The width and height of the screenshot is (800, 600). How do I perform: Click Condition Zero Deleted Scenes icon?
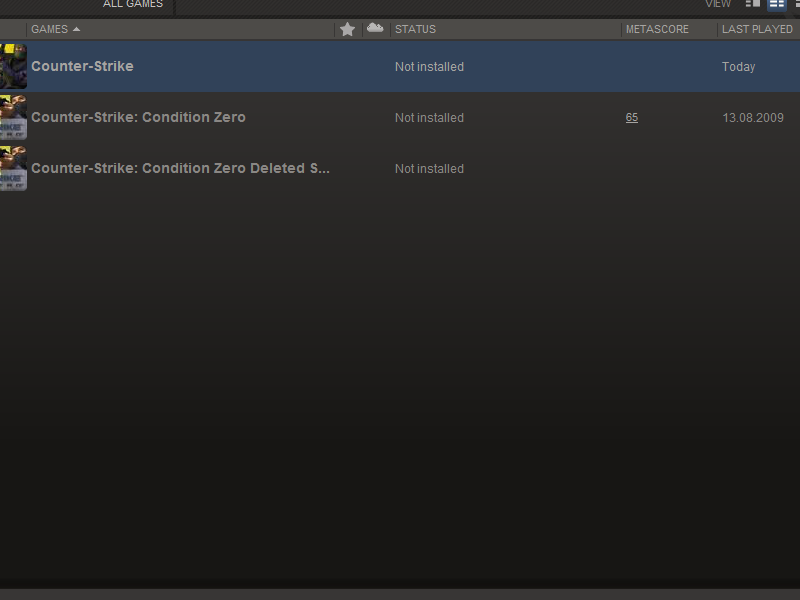coord(13,168)
